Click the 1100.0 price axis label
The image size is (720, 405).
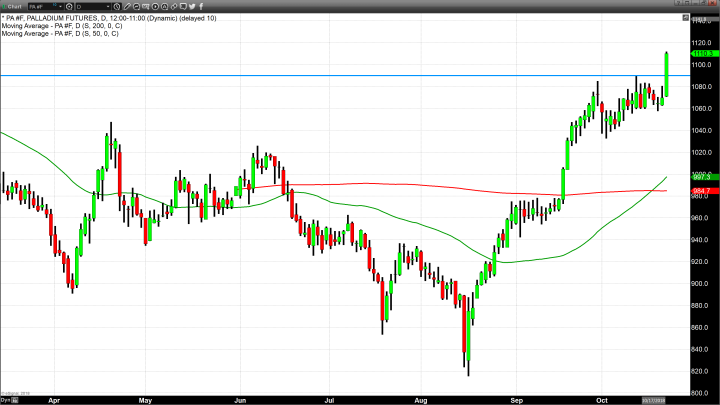click(702, 65)
